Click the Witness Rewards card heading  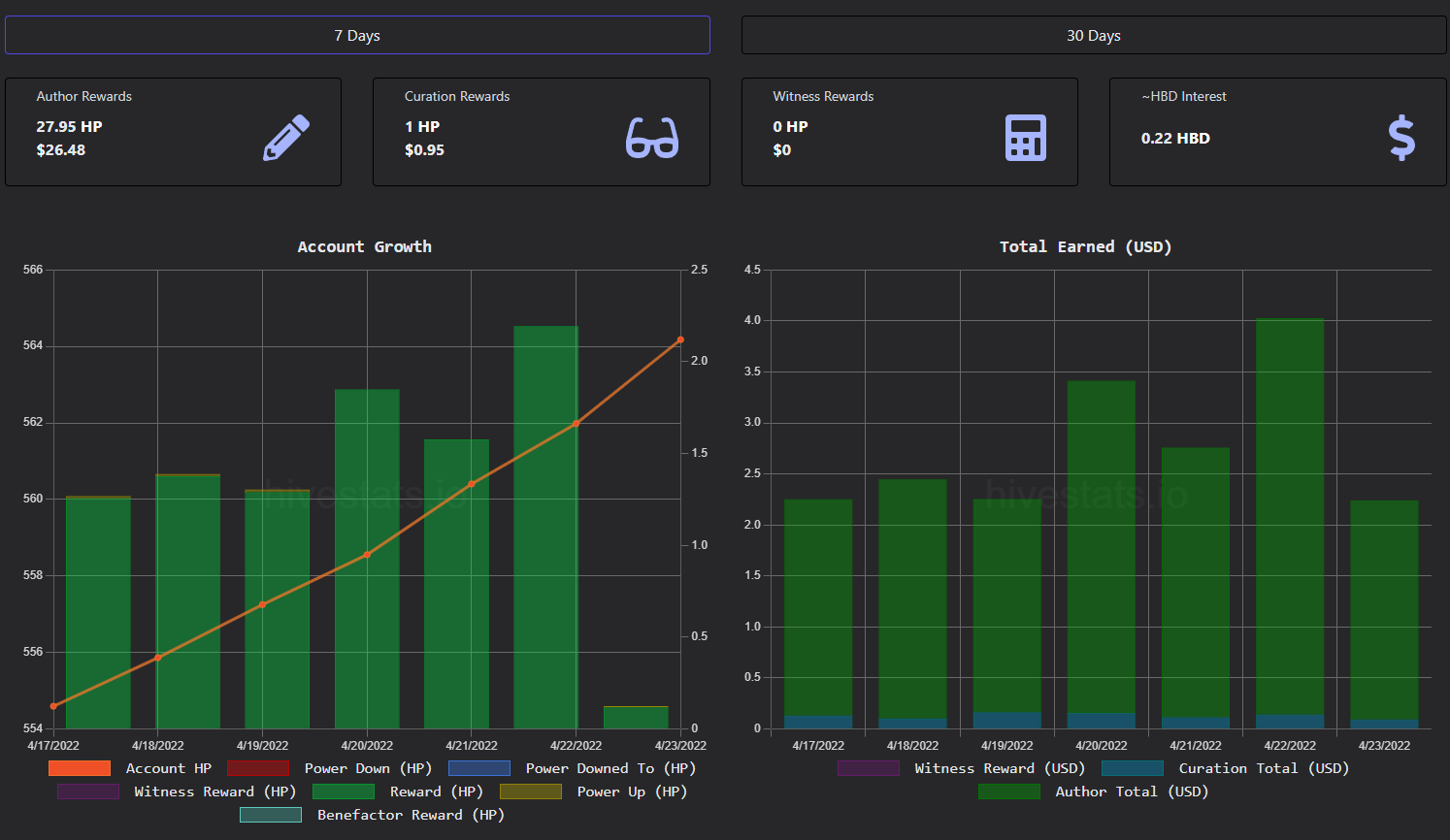pyautogui.click(x=823, y=96)
